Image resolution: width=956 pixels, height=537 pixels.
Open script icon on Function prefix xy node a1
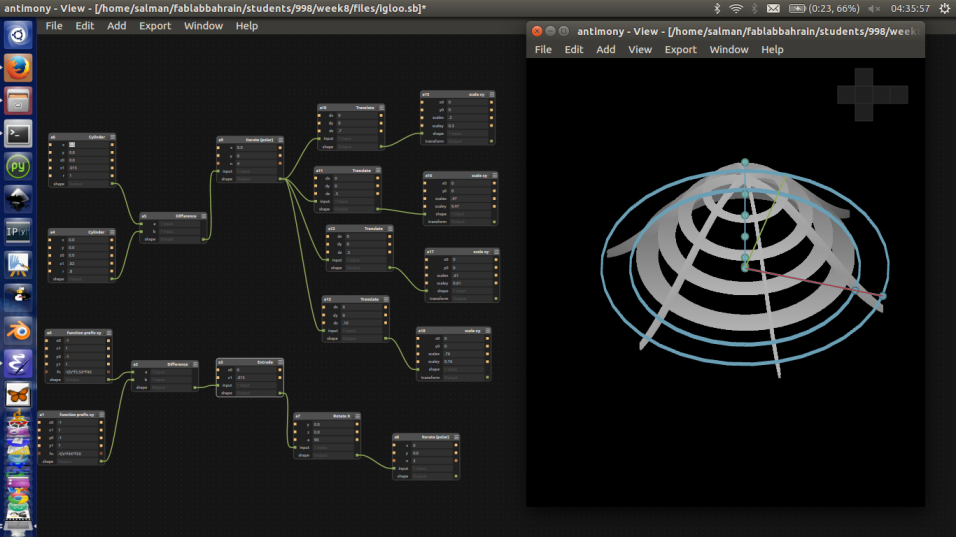pos(101,414)
